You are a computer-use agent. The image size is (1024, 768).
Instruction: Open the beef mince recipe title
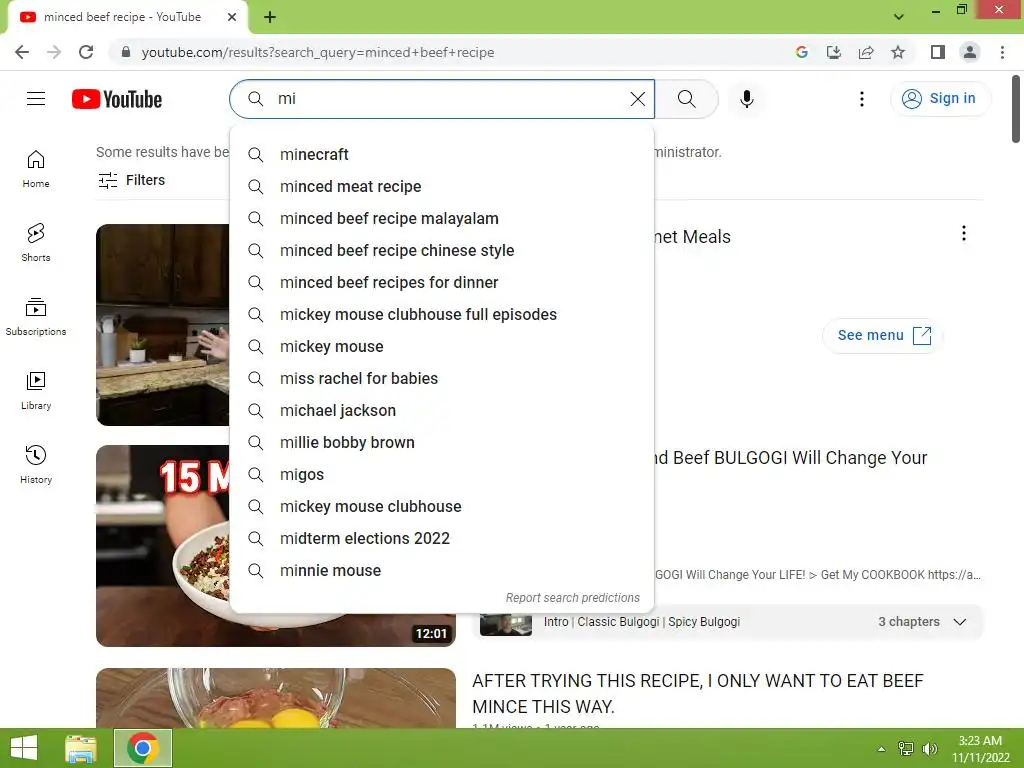[x=697, y=694]
